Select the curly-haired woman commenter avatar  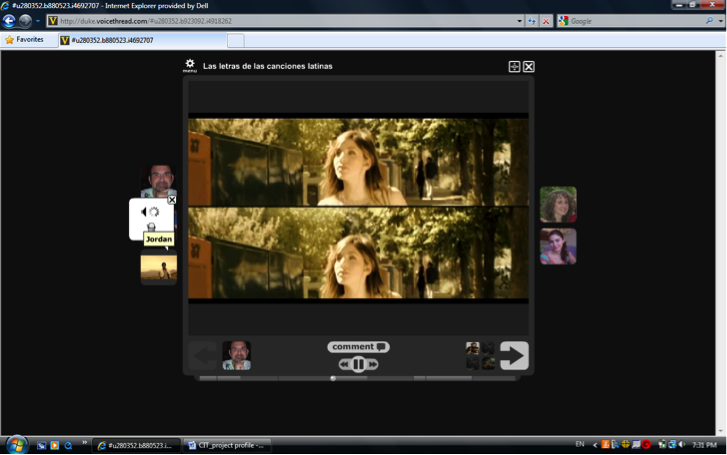[x=558, y=204]
